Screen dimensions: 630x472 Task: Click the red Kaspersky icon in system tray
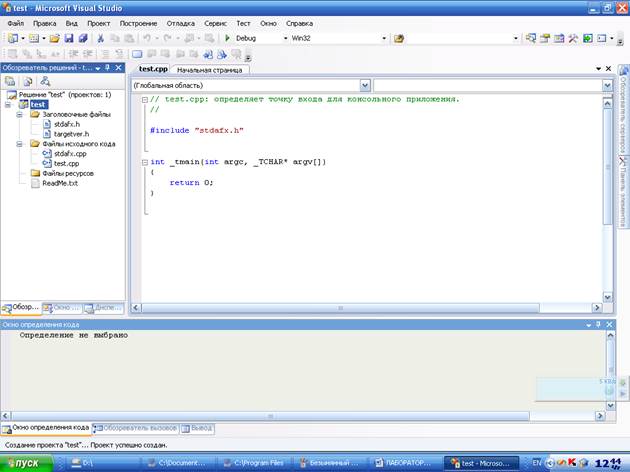pos(573,463)
